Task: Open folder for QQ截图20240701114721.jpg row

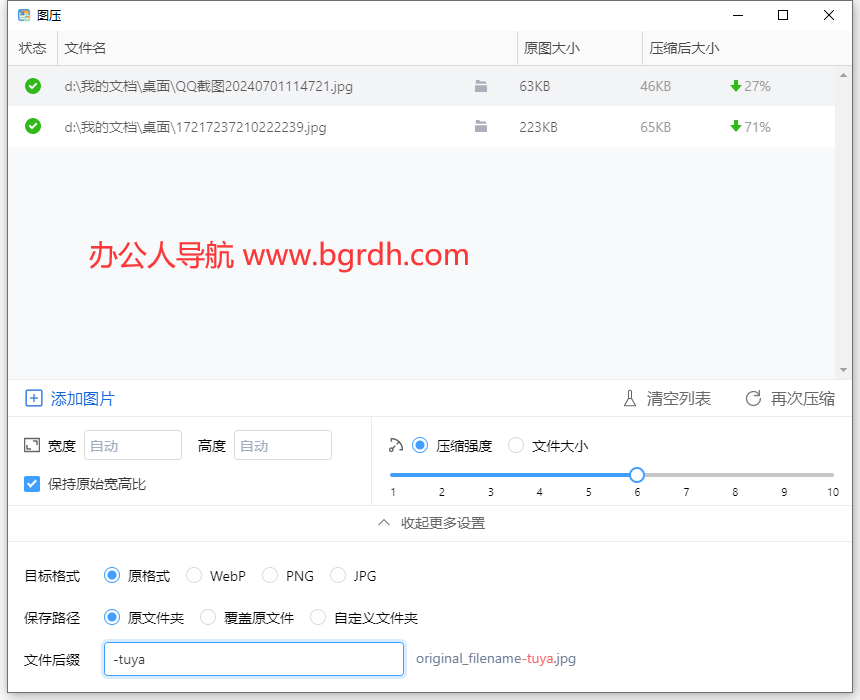Action: click(x=481, y=86)
